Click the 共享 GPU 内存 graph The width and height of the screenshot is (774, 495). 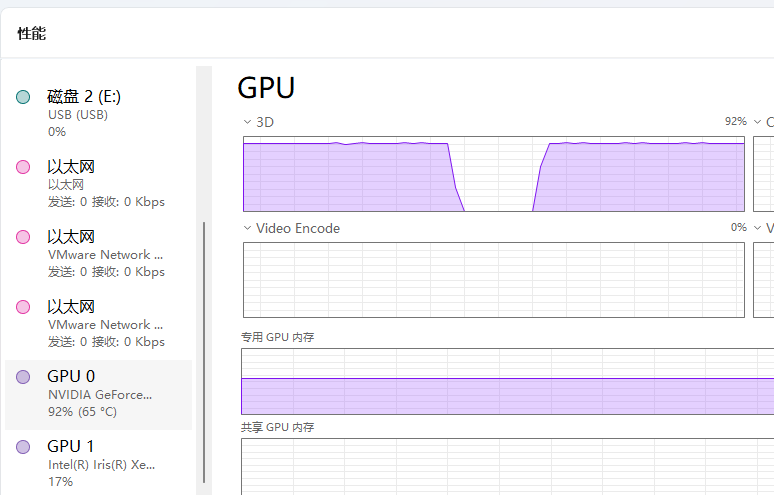[x=506, y=465]
